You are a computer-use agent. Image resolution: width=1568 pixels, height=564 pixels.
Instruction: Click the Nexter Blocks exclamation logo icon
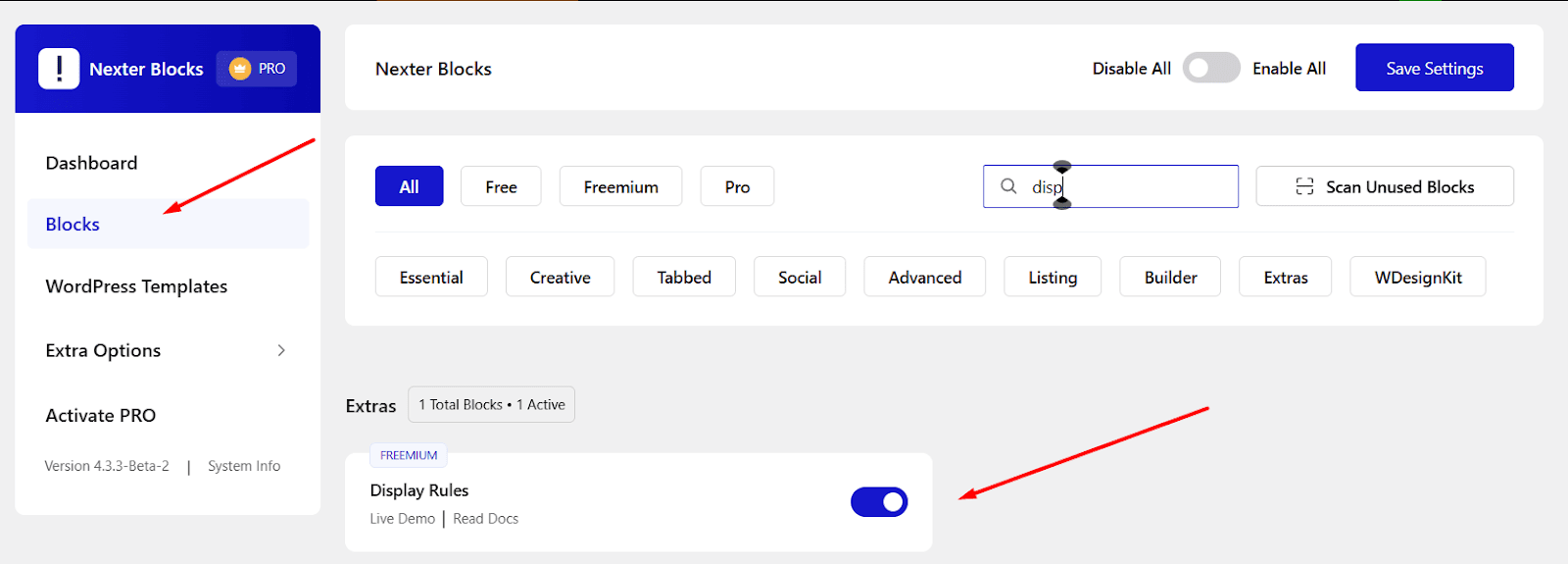click(59, 69)
